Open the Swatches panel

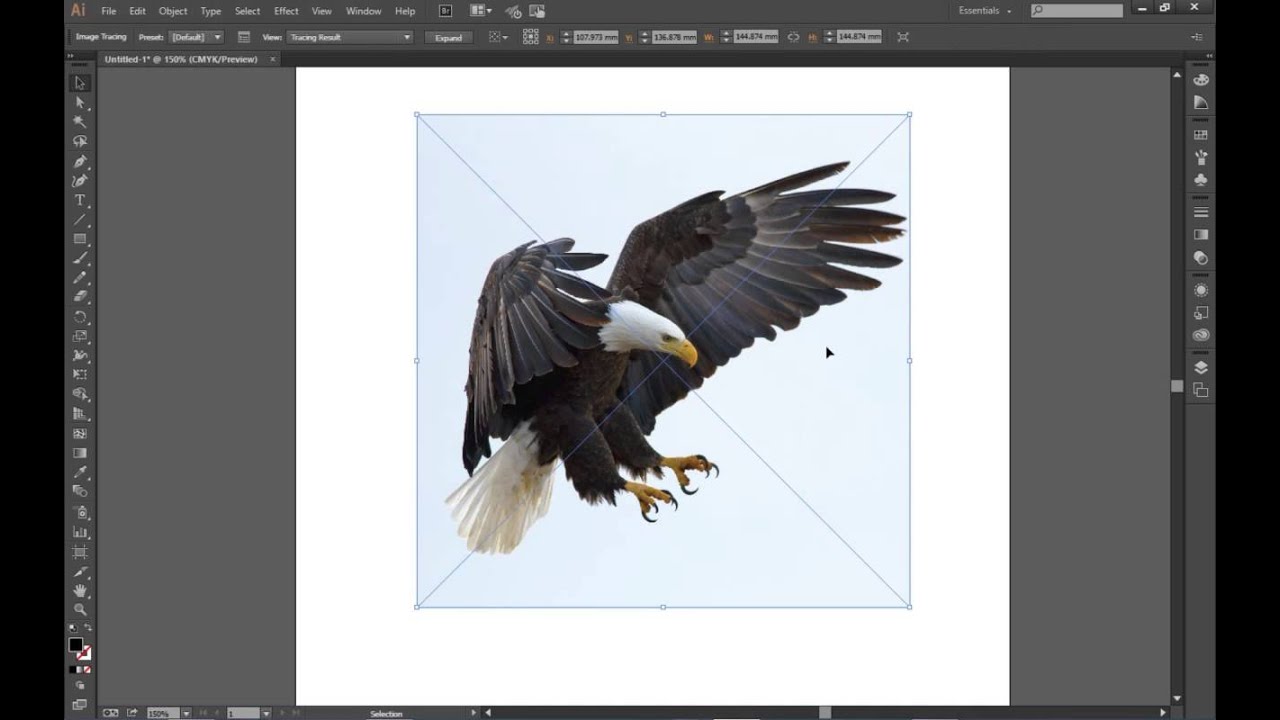coord(1201,135)
